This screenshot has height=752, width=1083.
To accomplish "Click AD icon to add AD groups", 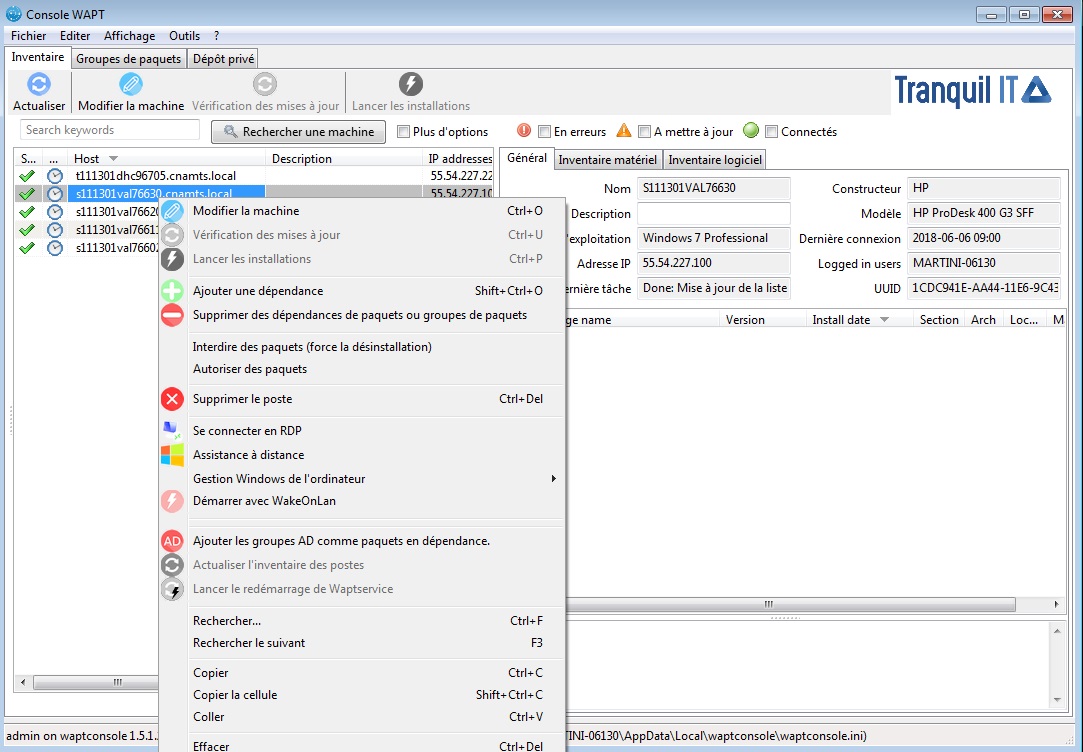I will pos(173,541).
